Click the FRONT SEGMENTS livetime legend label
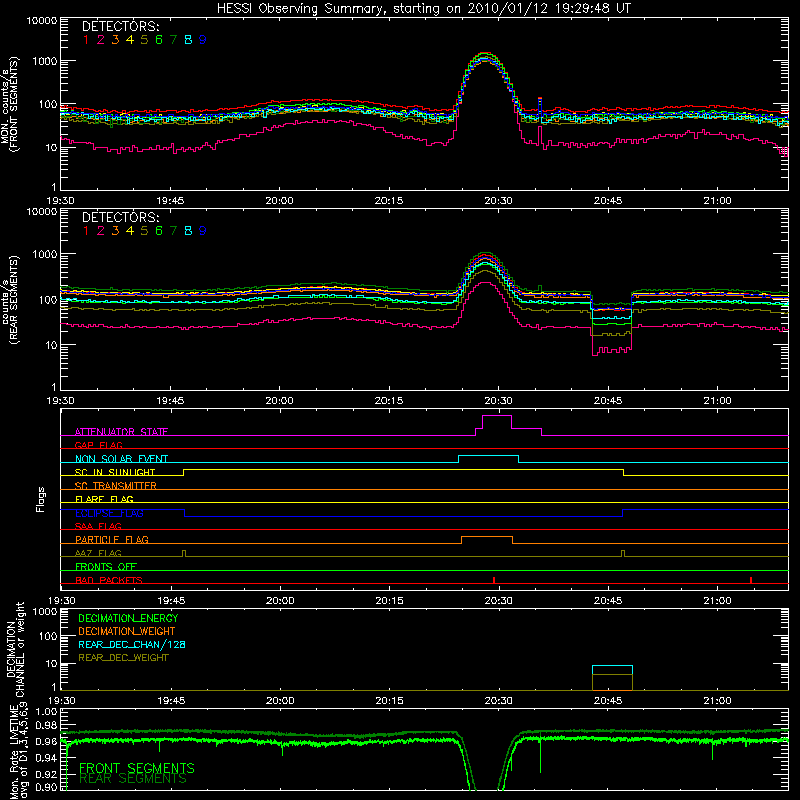This screenshot has height=800, width=800. coord(137,768)
